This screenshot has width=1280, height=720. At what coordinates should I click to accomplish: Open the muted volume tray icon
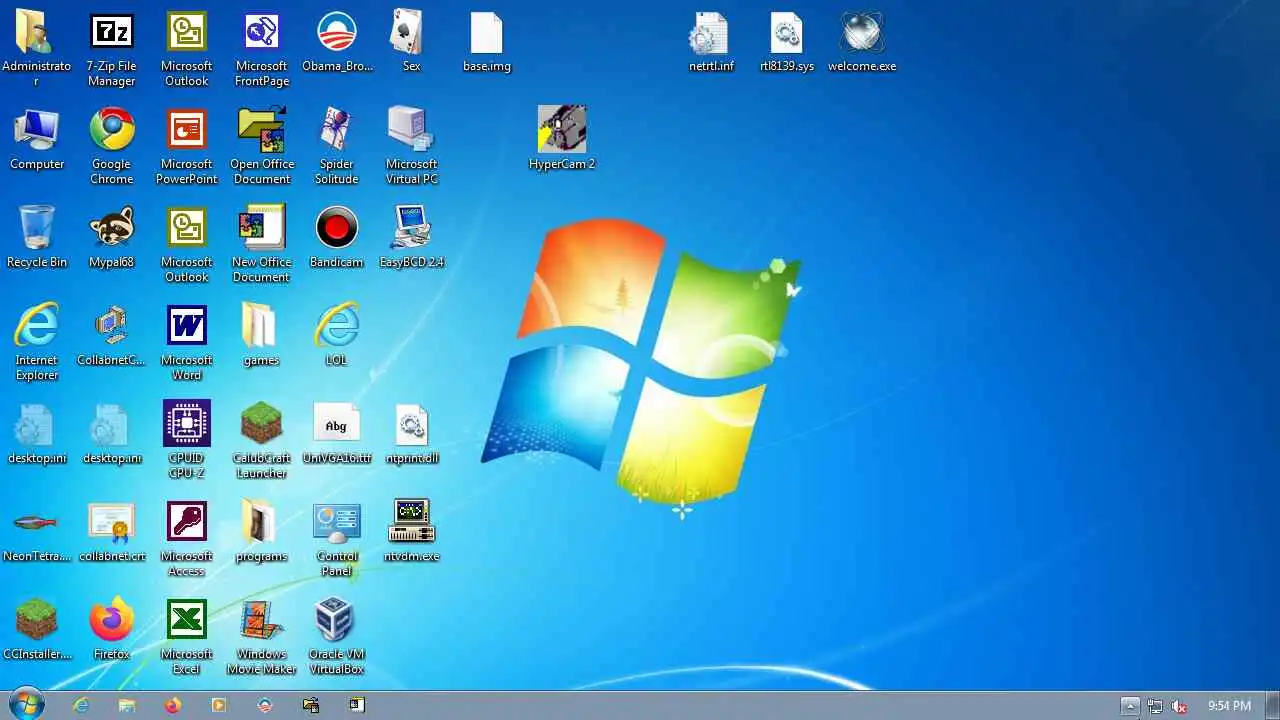1179,706
